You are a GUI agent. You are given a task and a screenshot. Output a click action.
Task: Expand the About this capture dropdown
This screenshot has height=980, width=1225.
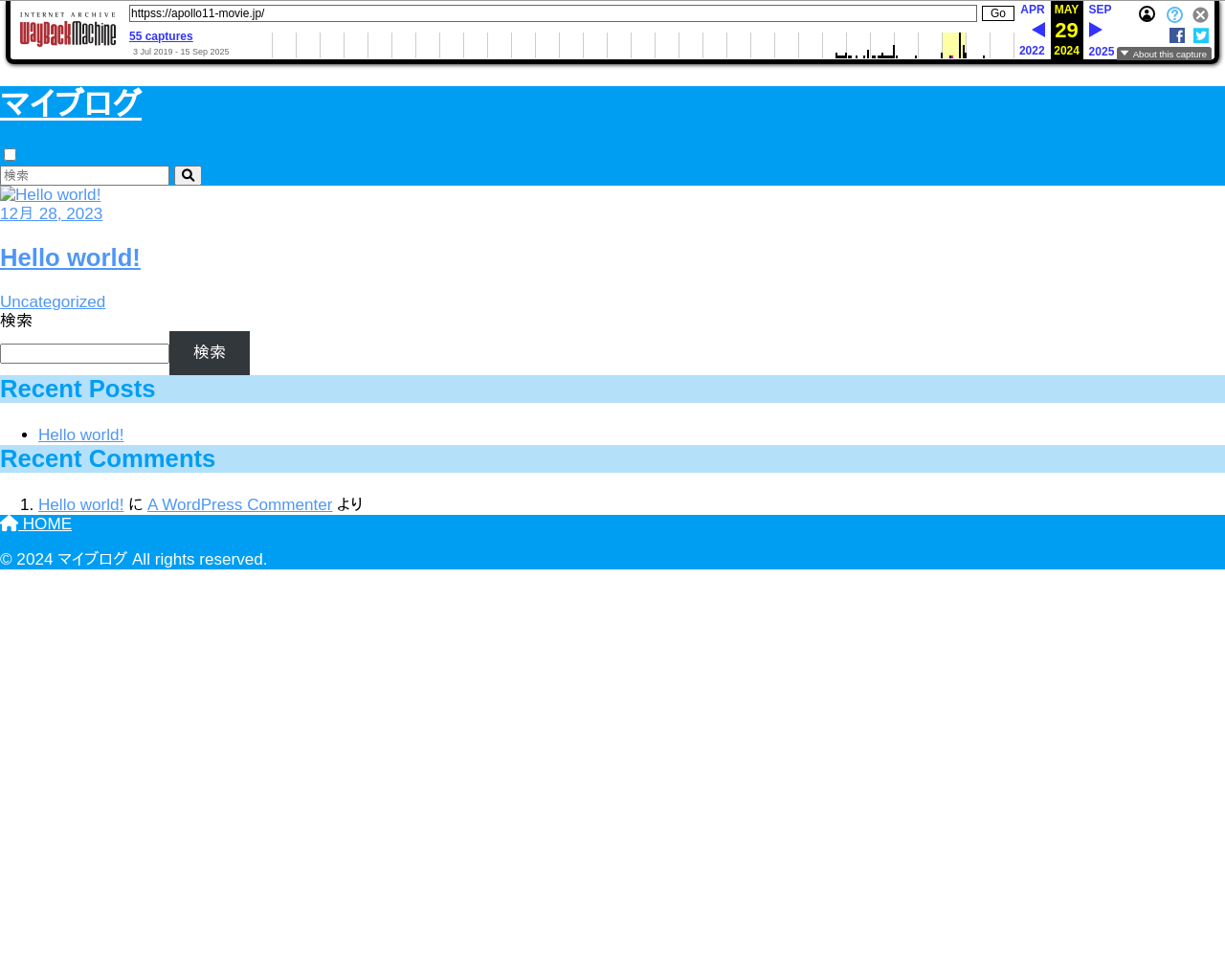(x=1164, y=55)
